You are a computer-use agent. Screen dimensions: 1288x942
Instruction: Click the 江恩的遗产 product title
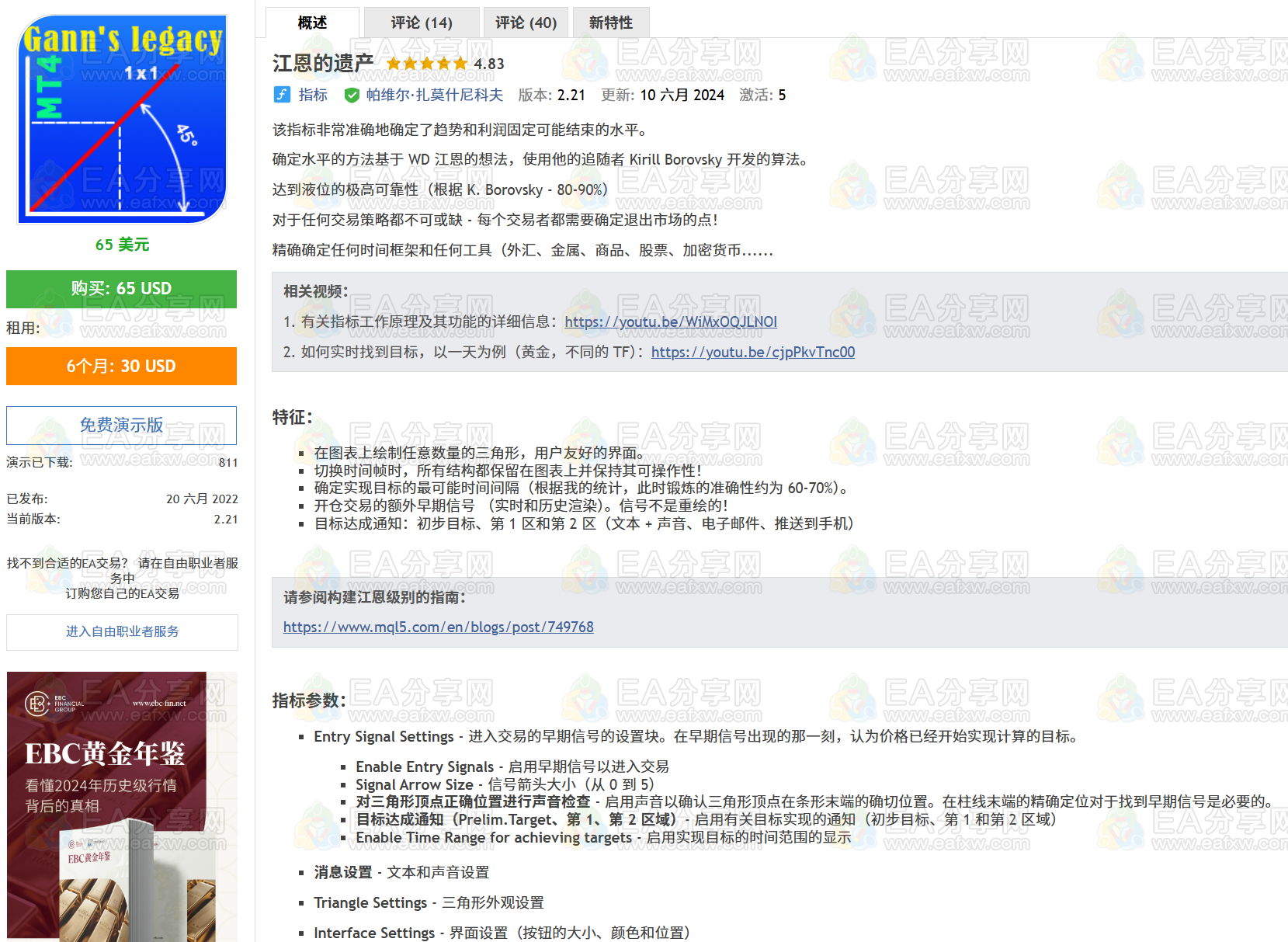coord(323,63)
